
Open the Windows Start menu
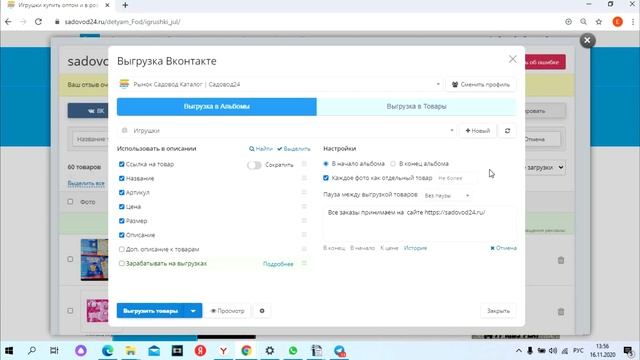[9, 351]
